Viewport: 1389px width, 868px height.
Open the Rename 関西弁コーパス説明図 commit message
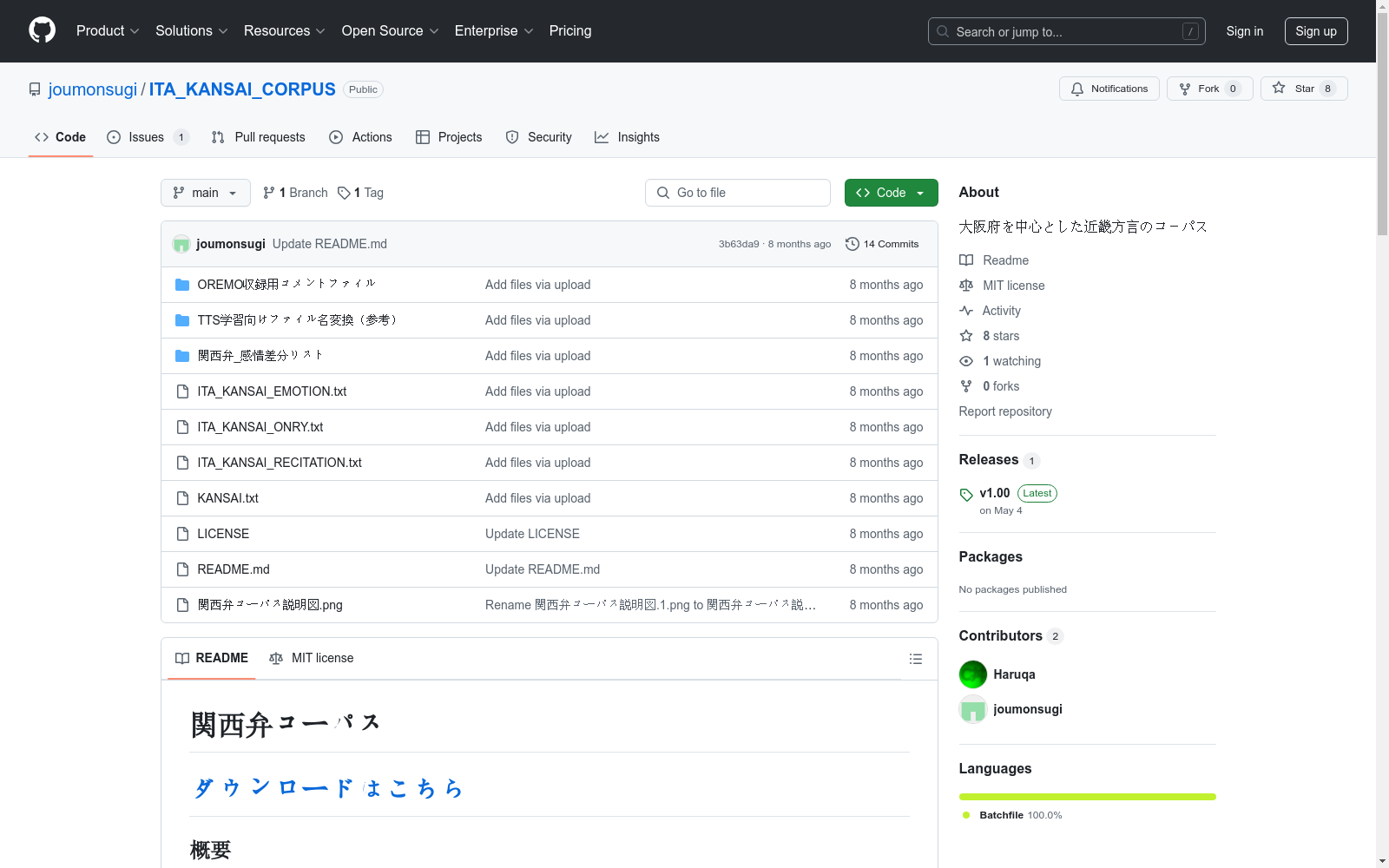[650, 605]
